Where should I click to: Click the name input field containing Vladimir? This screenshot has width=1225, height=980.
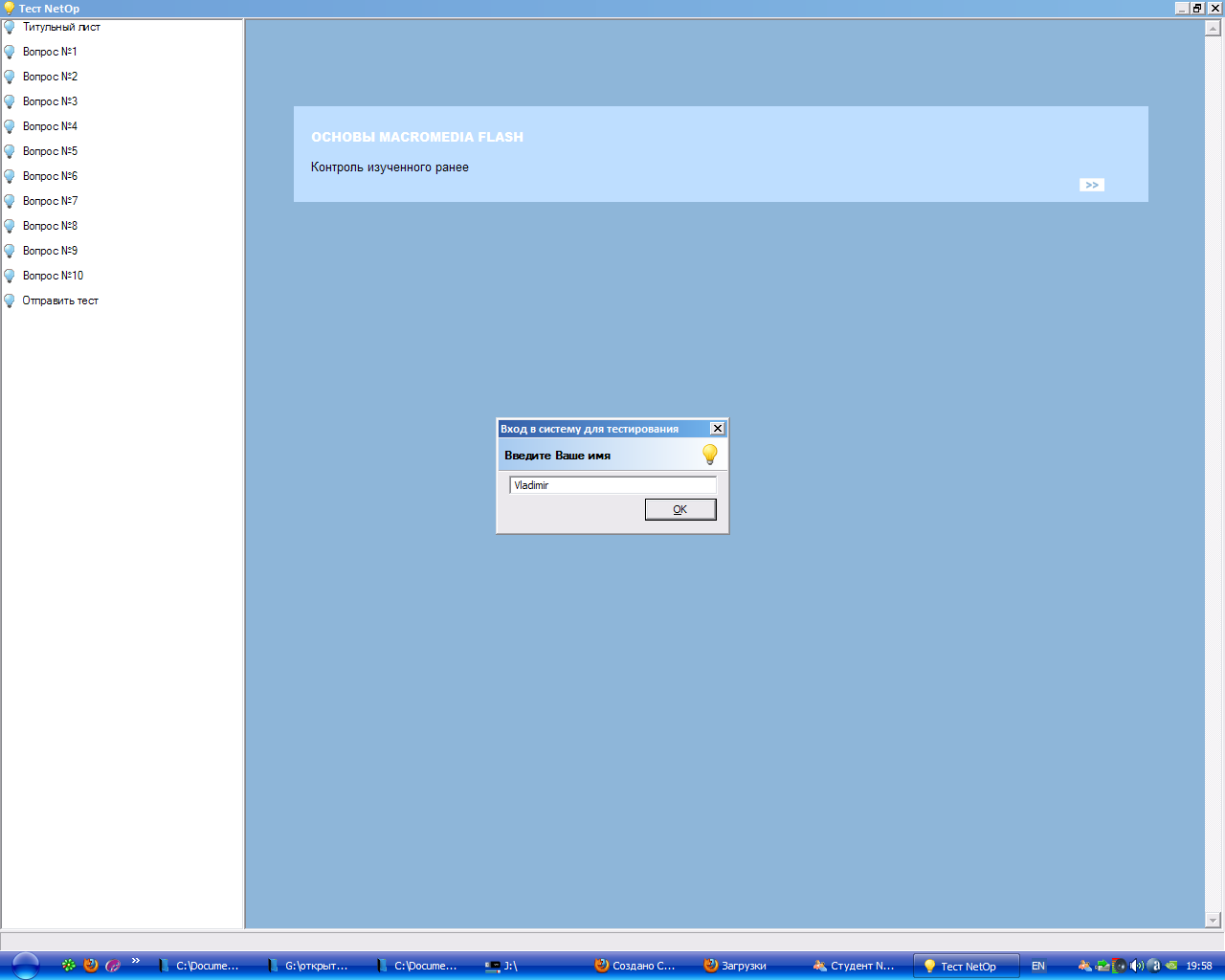pos(612,485)
